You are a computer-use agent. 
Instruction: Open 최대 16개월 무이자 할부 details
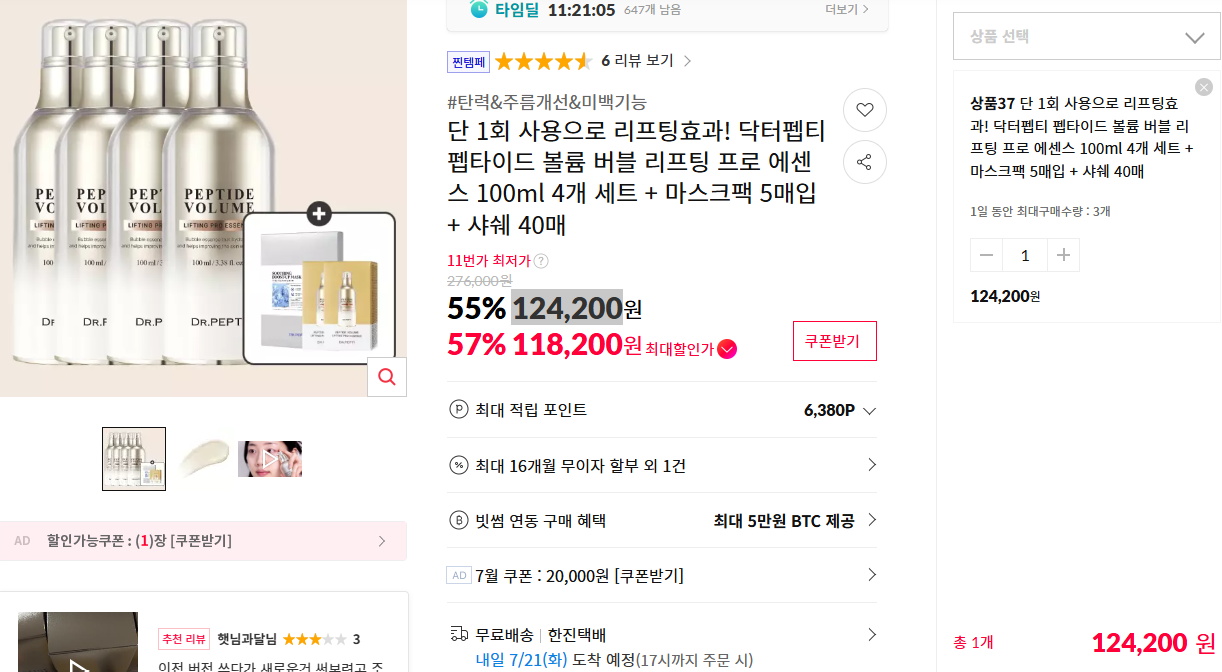click(x=662, y=465)
